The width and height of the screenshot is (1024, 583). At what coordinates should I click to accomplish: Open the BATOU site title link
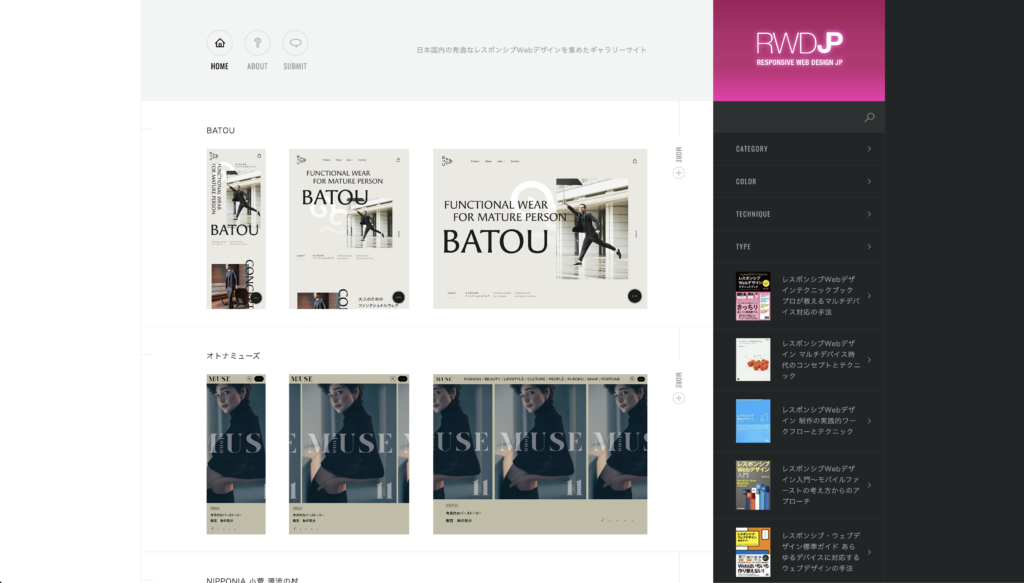(221, 131)
